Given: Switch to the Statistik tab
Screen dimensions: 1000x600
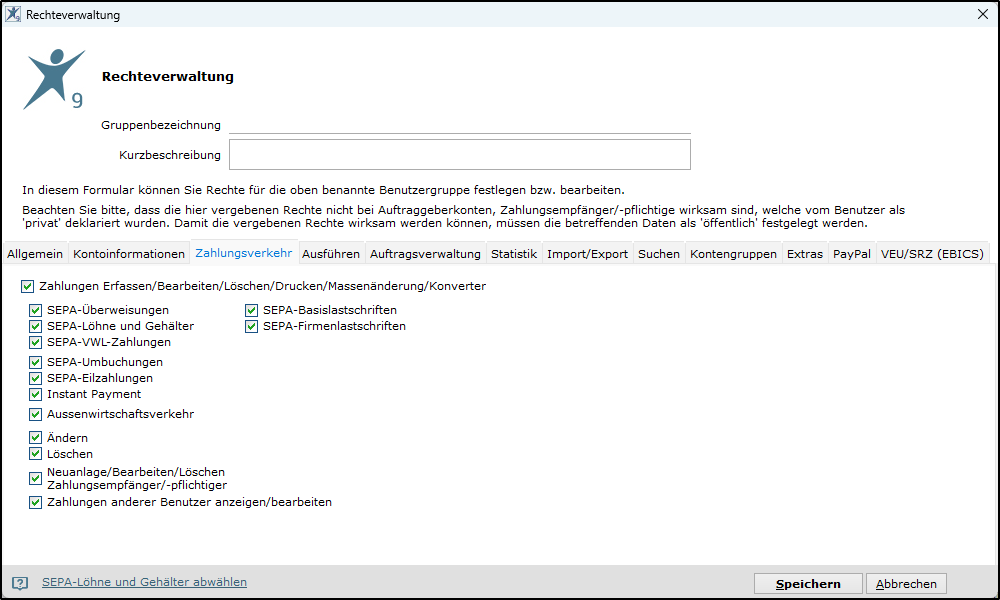Looking at the screenshot, I should (514, 254).
